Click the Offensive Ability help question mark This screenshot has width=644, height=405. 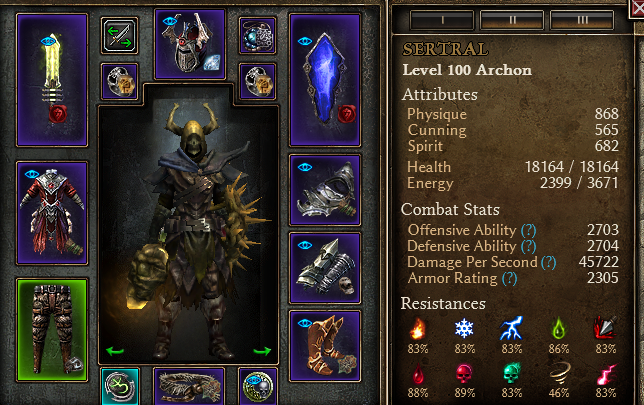point(529,230)
